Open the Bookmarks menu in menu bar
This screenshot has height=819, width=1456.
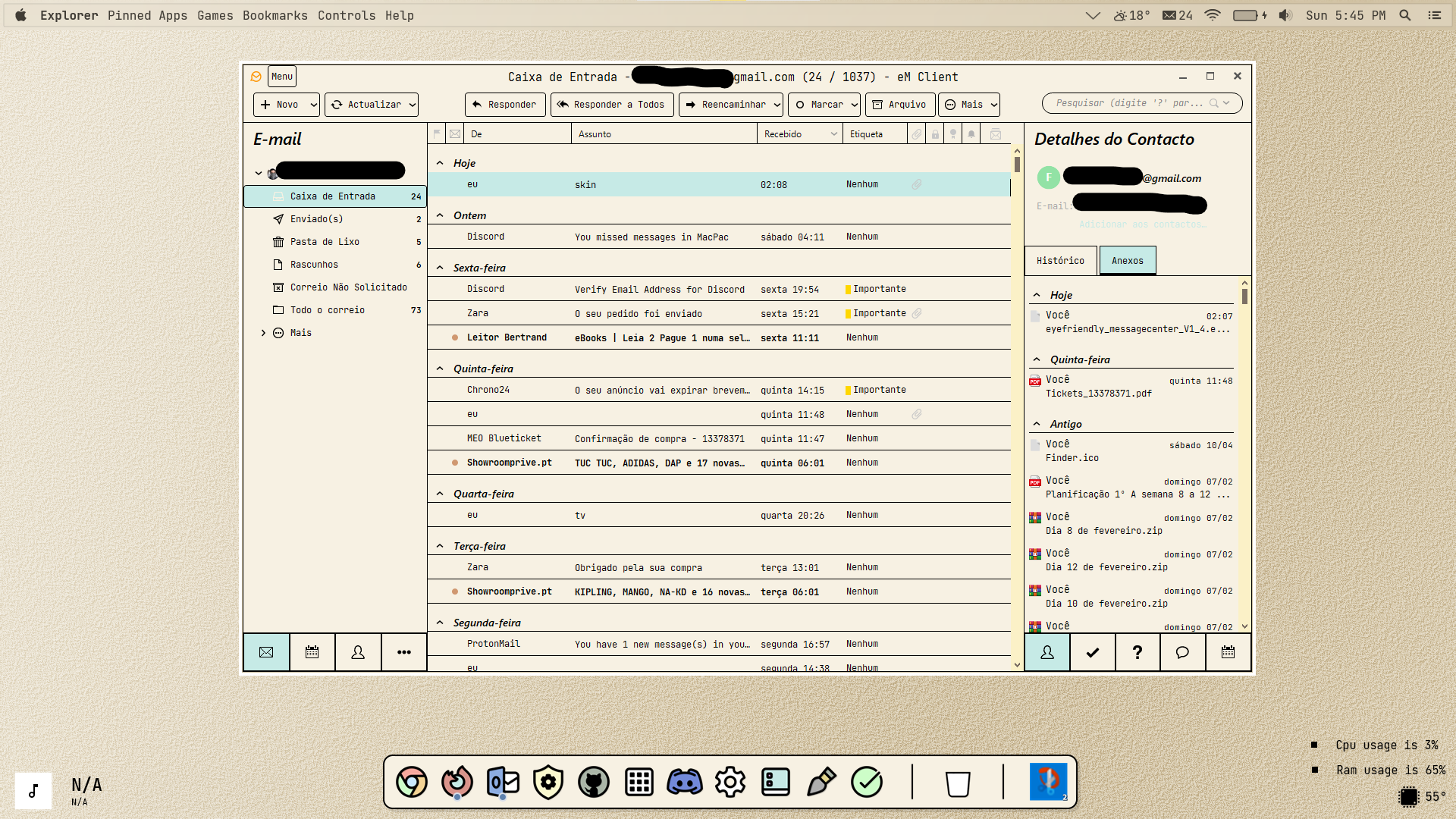tap(275, 15)
